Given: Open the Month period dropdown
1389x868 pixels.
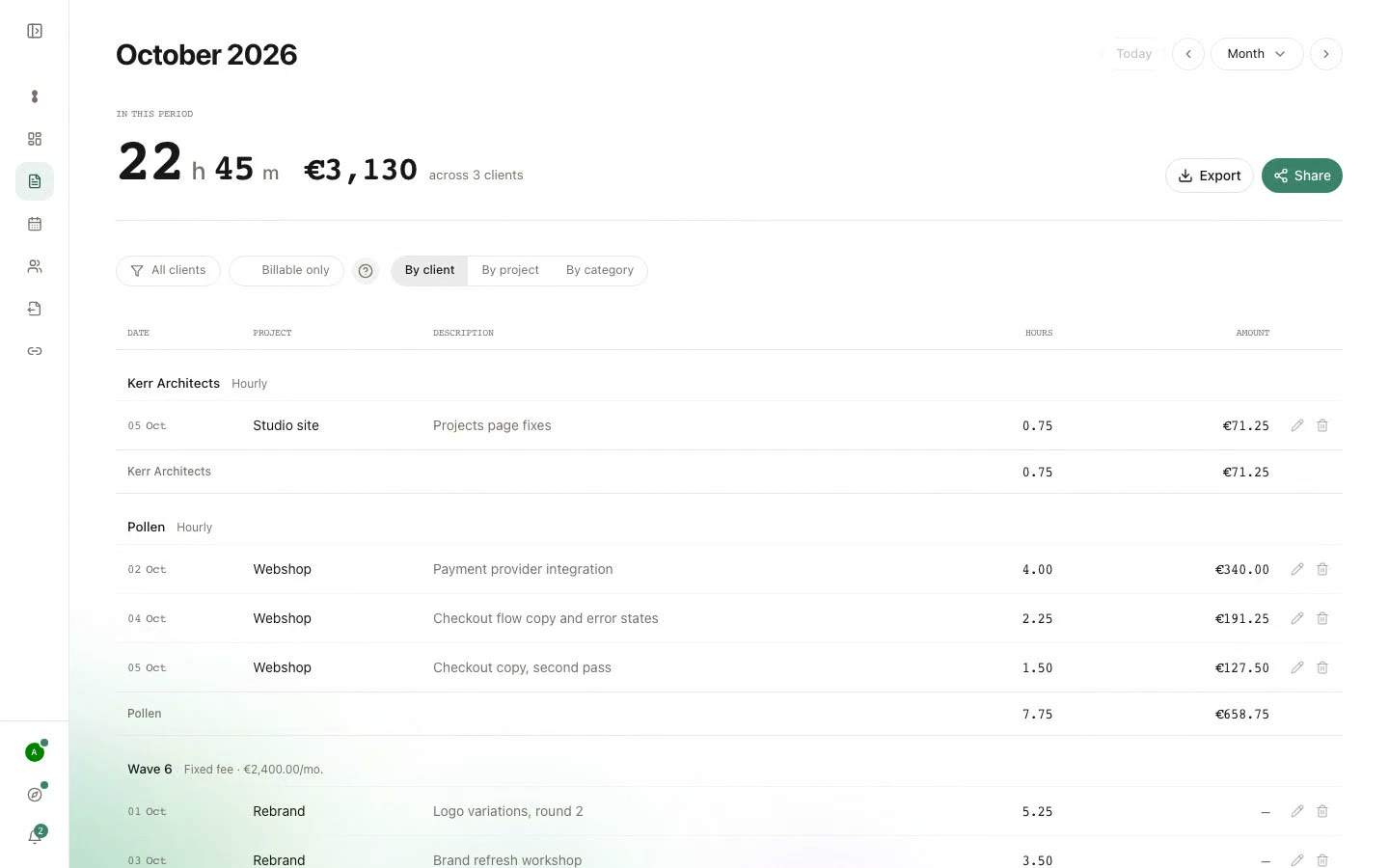Looking at the screenshot, I should coord(1256,54).
